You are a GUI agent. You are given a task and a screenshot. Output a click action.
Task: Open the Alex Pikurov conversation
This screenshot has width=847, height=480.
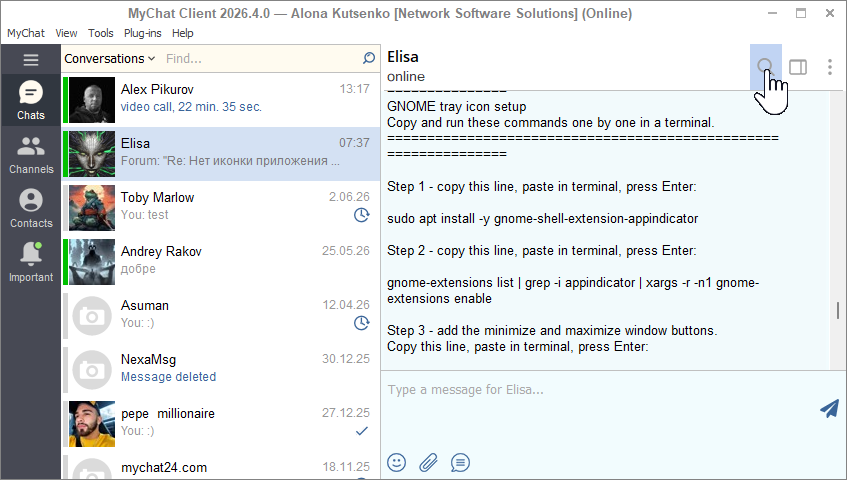(221, 100)
